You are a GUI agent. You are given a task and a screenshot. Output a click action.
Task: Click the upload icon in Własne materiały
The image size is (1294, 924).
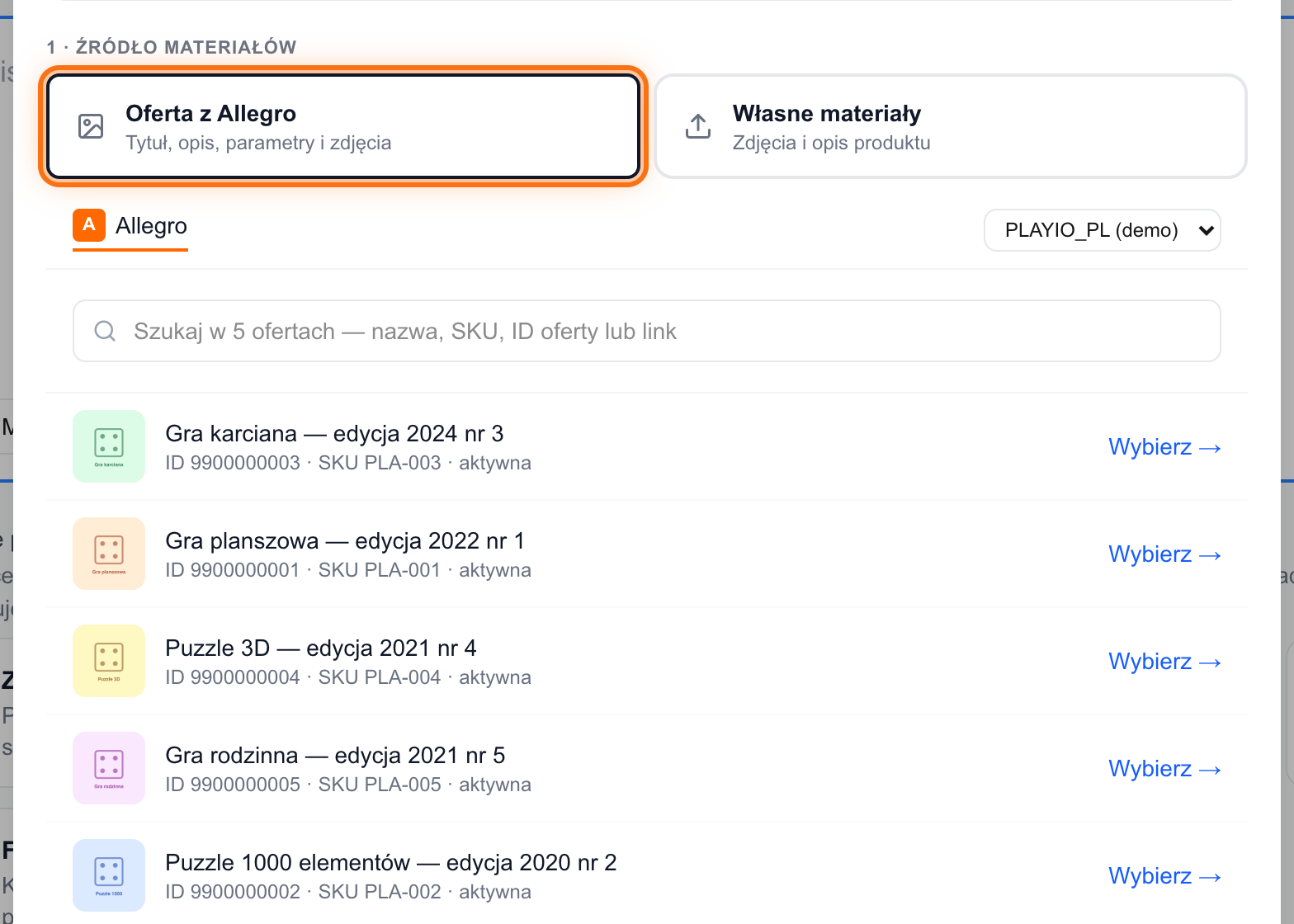pyautogui.click(x=698, y=126)
